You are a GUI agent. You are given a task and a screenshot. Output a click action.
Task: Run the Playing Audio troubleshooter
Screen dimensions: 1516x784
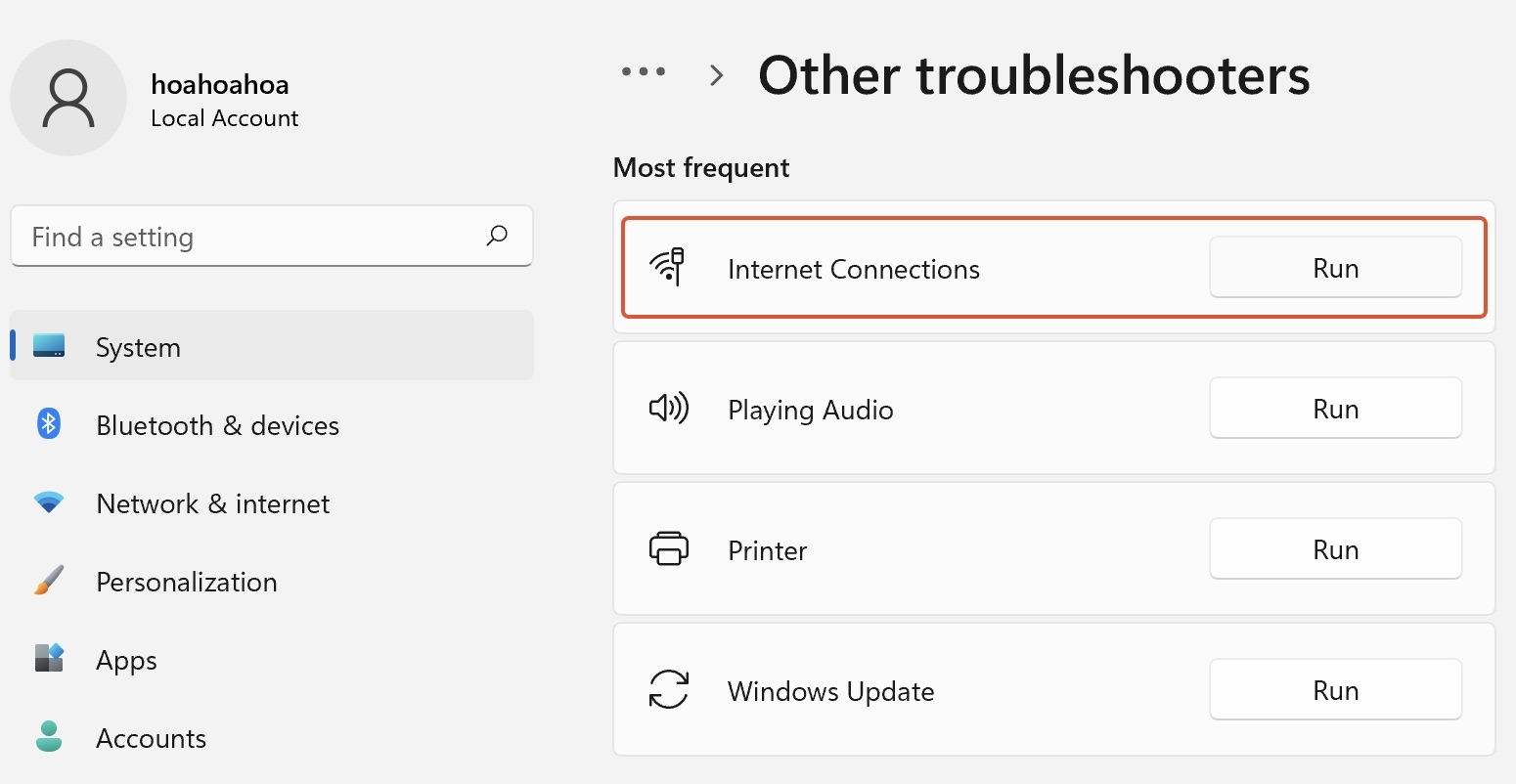point(1335,408)
